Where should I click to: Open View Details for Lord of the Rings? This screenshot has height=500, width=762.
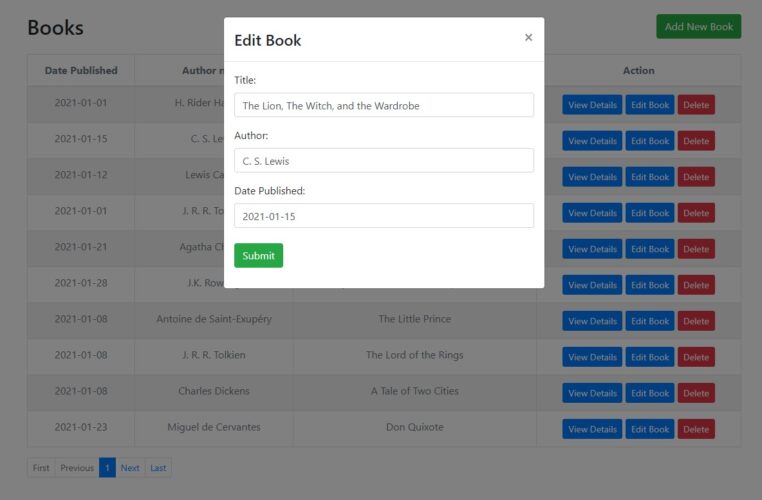pyautogui.click(x=592, y=357)
